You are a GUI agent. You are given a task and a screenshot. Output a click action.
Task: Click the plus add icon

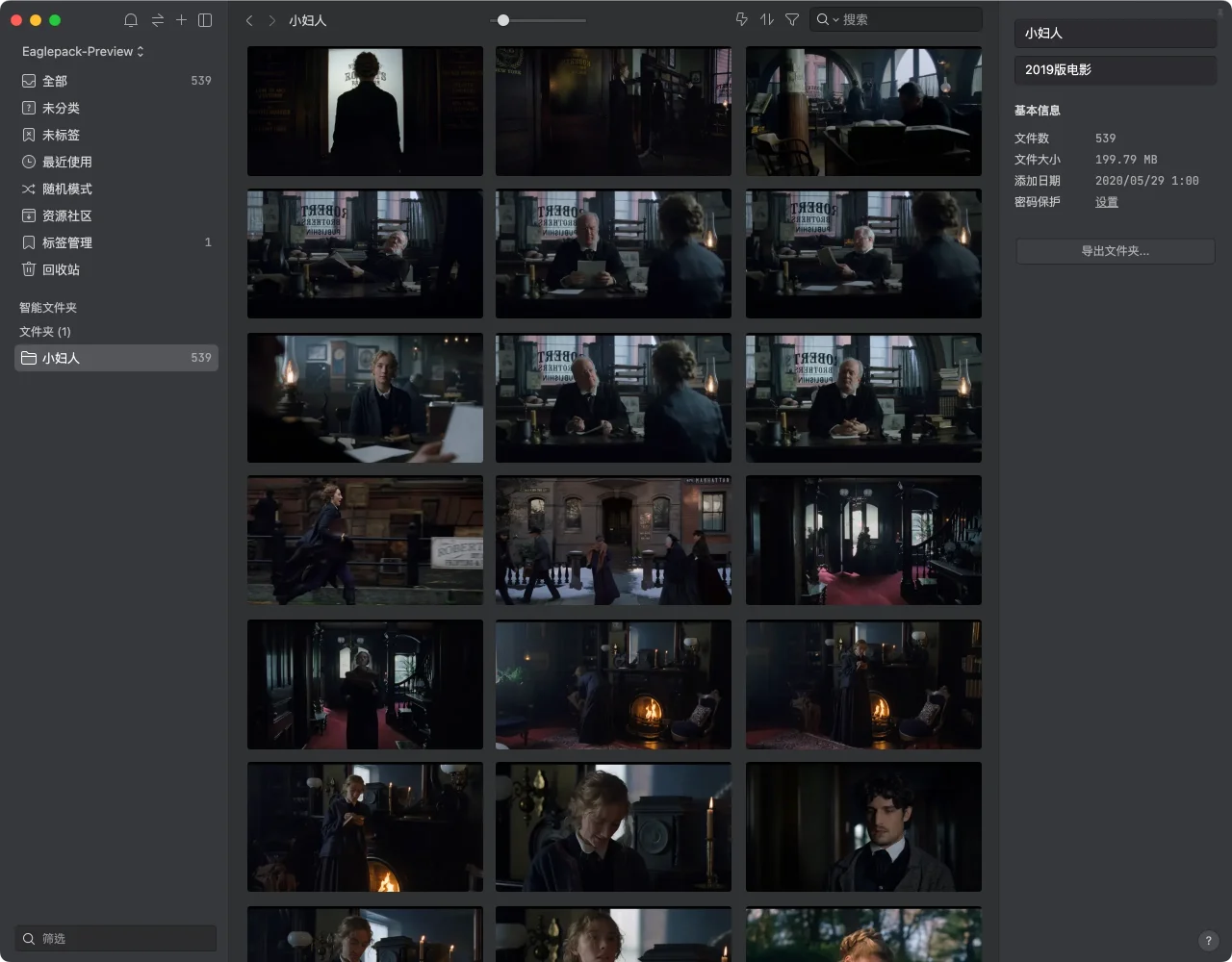tap(181, 20)
